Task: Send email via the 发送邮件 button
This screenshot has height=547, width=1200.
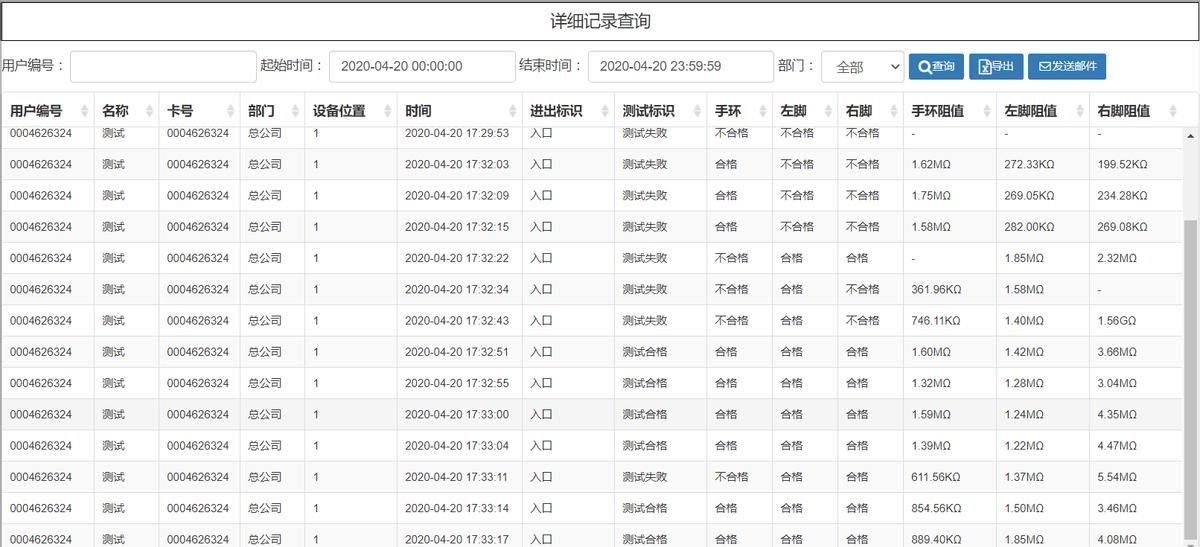Action: [x=1067, y=67]
